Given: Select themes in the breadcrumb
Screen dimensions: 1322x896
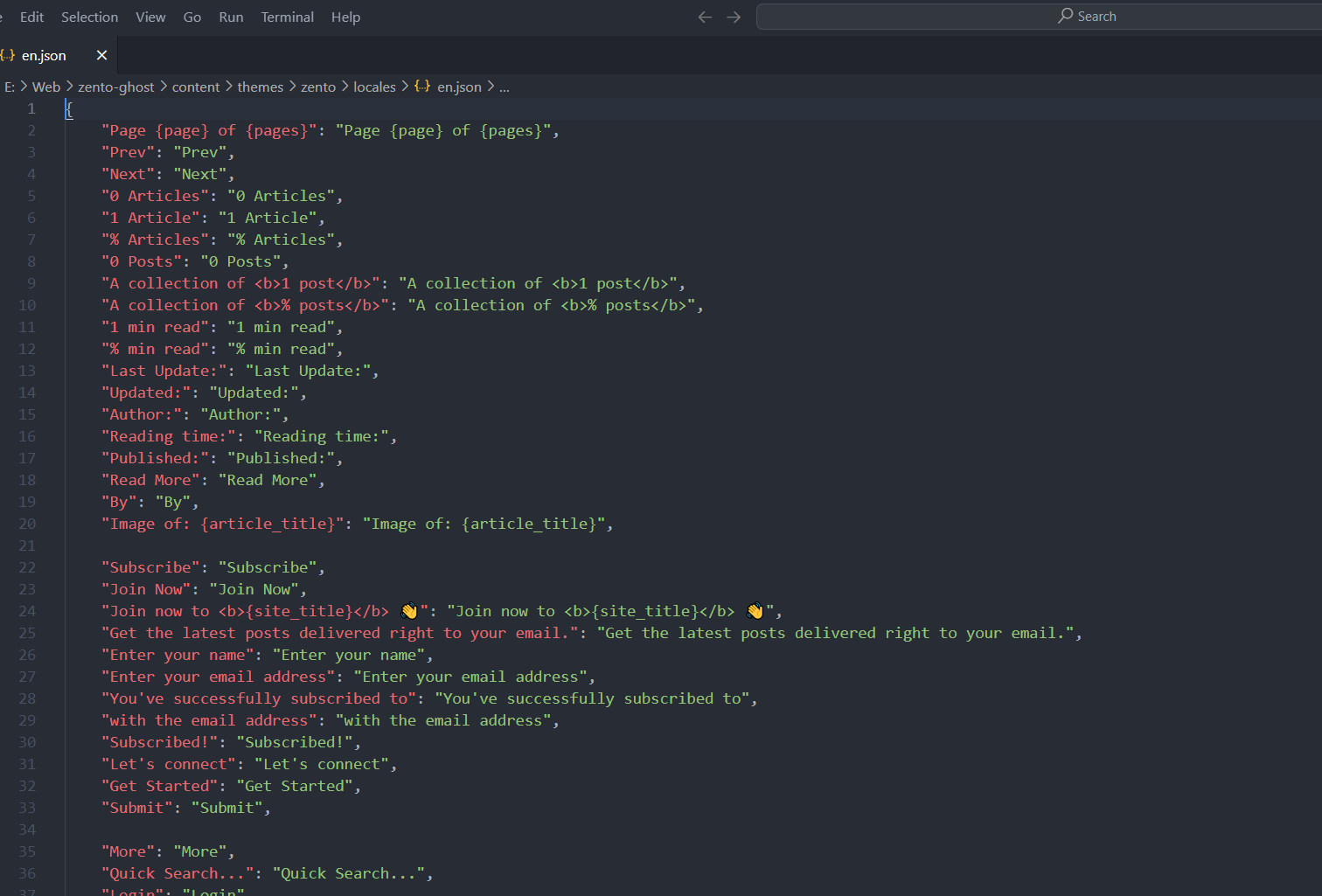Looking at the screenshot, I should click(x=261, y=87).
